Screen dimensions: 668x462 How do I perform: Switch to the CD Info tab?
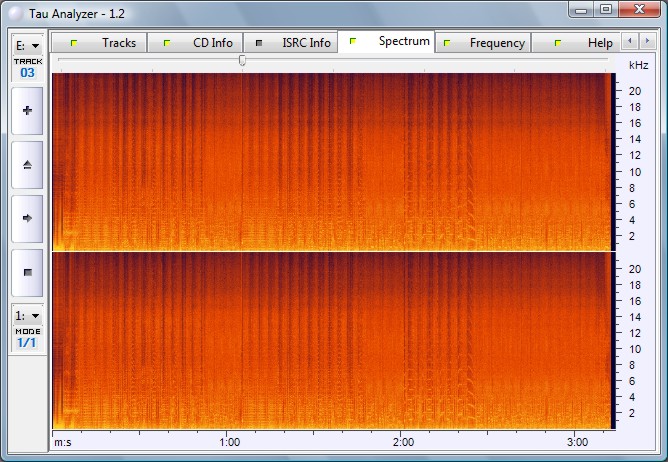(x=212, y=43)
